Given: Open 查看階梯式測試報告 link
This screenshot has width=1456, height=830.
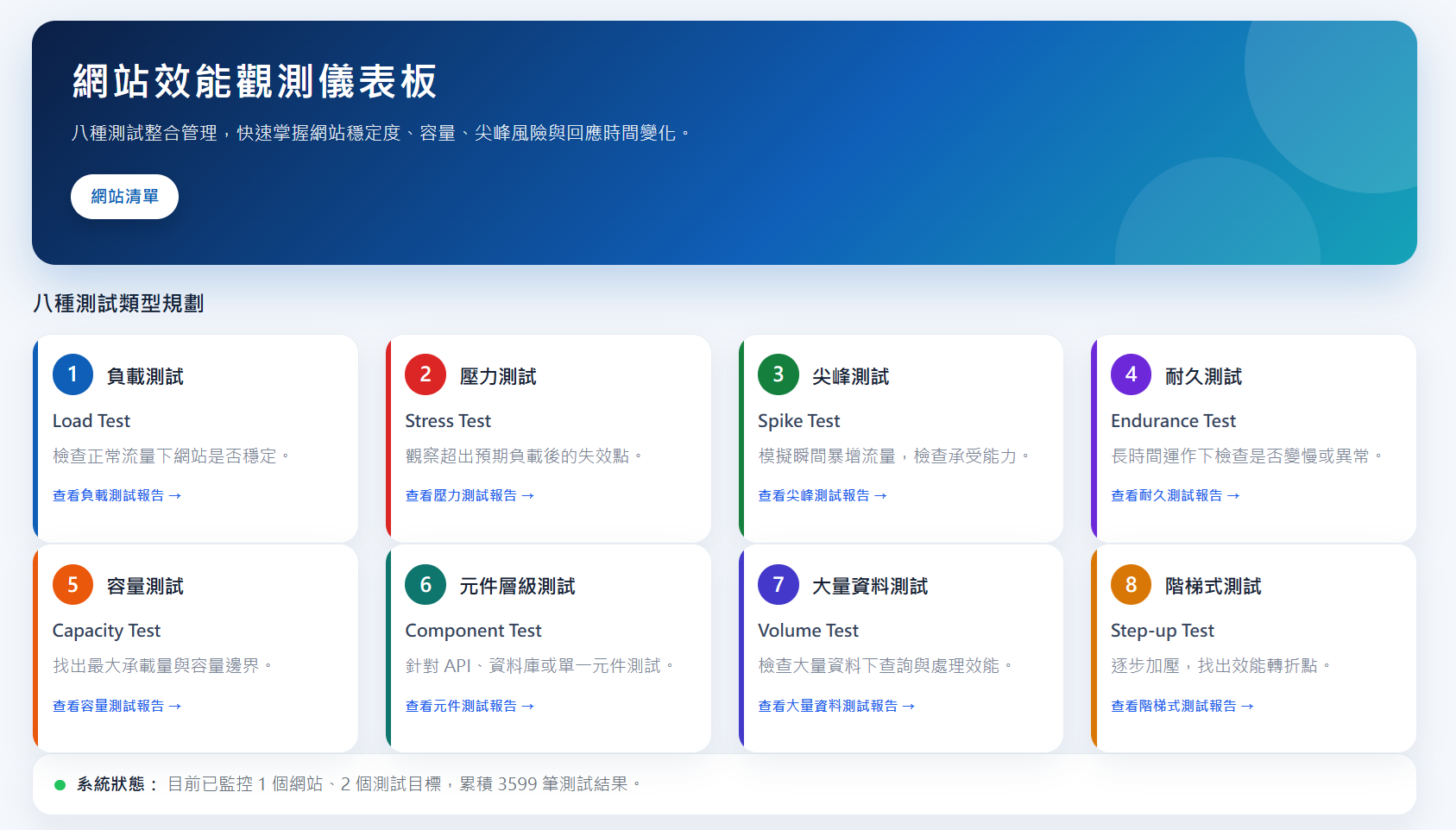Looking at the screenshot, I should (x=1182, y=706).
